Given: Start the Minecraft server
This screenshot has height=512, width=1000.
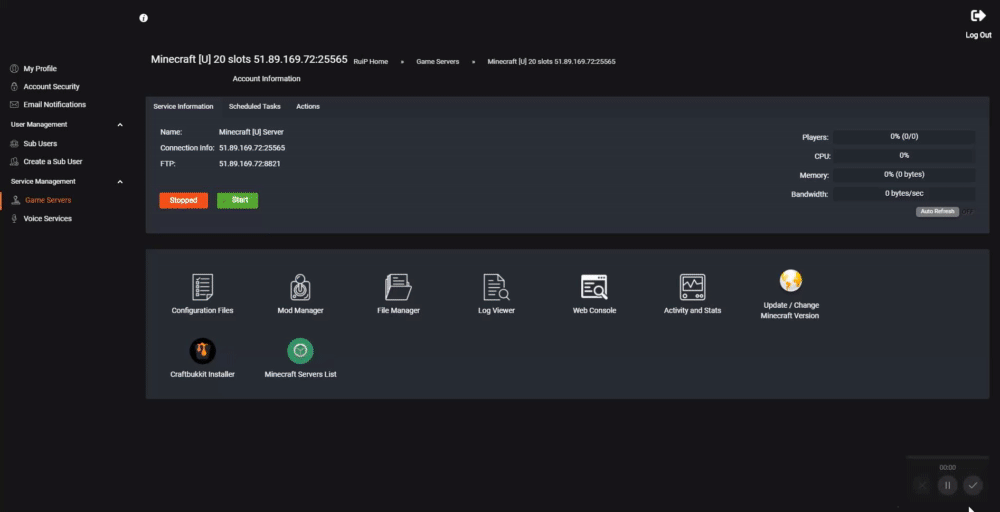Looking at the screenshot, I should (x=237, y=200).
